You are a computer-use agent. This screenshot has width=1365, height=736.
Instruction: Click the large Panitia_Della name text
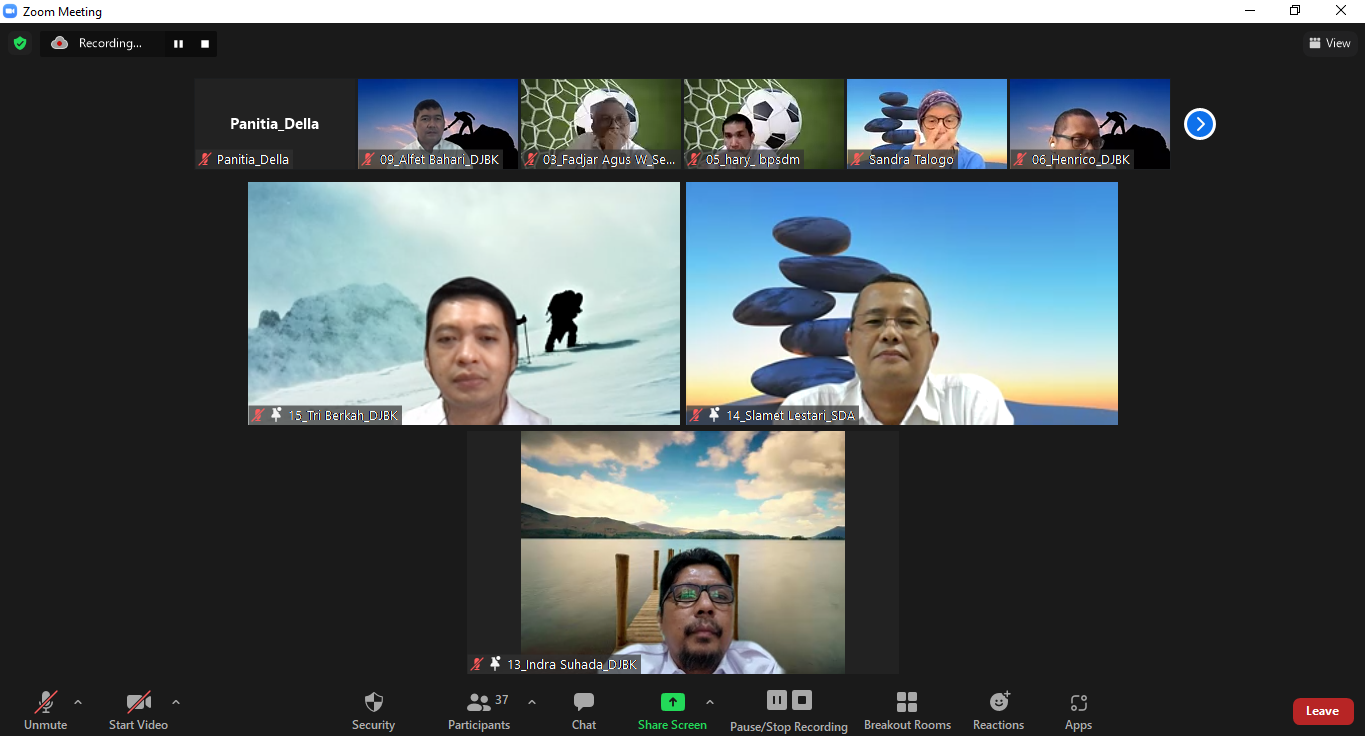click(x=275, y=124)
